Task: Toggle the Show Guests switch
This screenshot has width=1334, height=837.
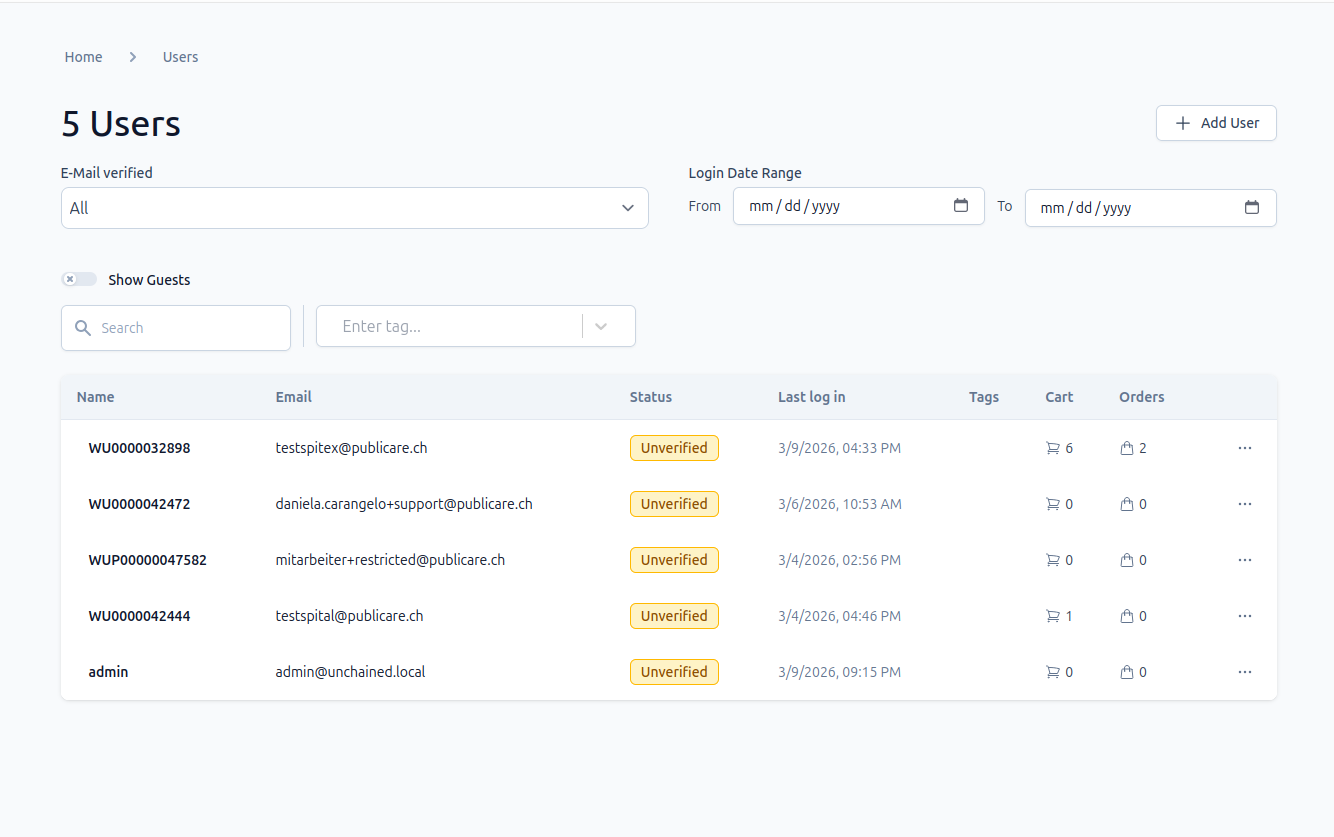Action: coord(79,279)
